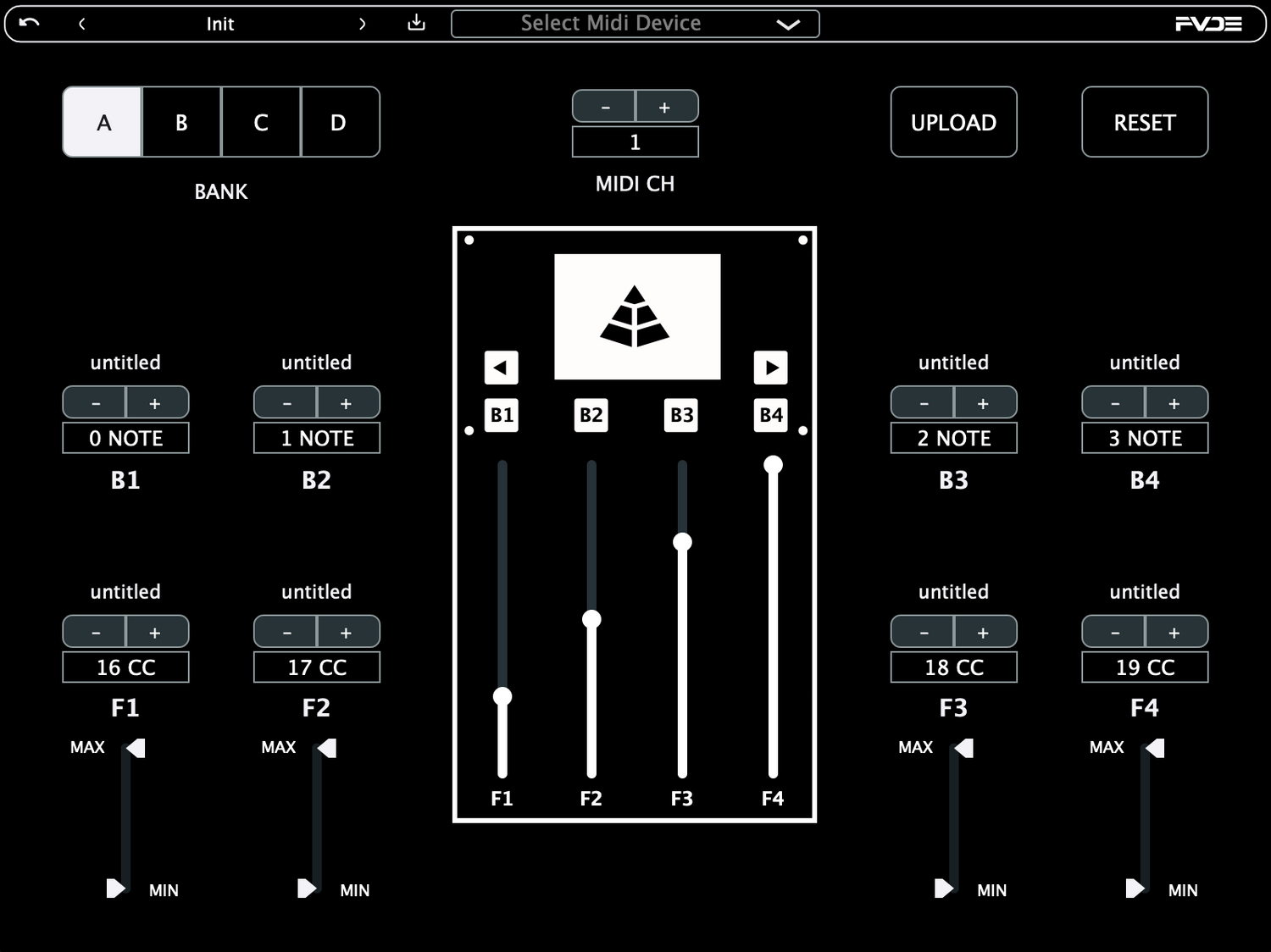Click the Init preset name

[220, 24]
